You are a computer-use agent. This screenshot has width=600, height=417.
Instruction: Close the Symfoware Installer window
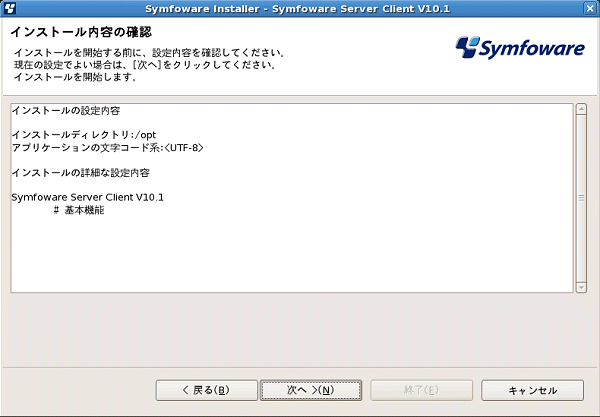(590, 8)
